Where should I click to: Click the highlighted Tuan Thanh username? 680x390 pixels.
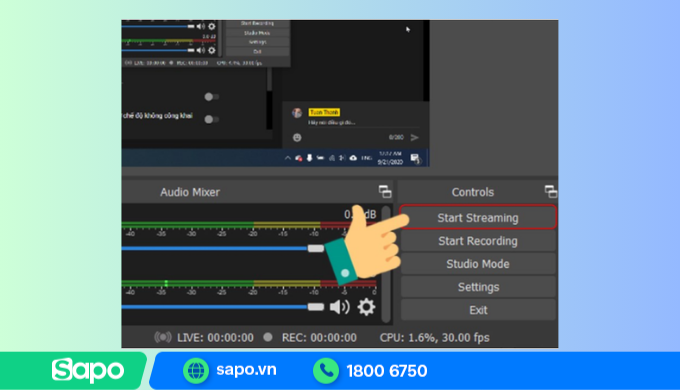pos(324,112)
